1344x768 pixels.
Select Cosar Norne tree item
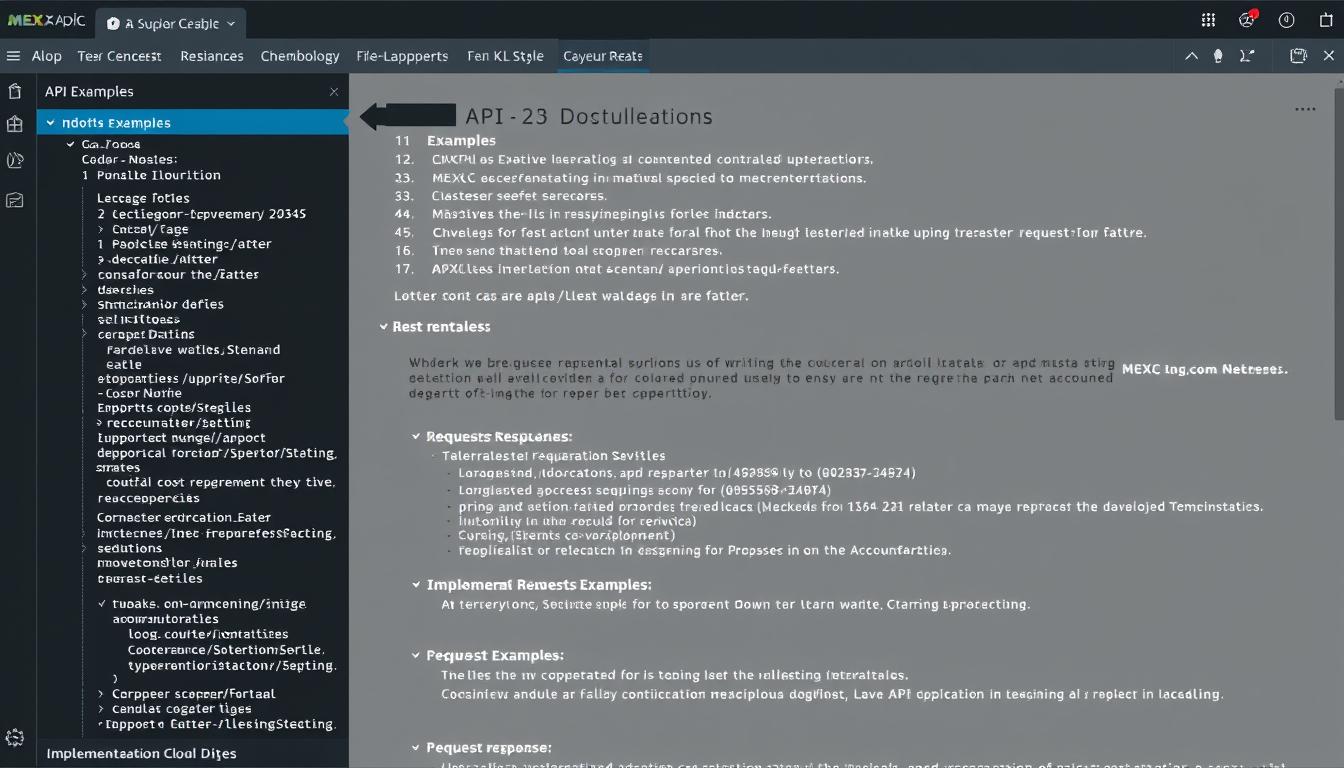(x=144, y=393)
